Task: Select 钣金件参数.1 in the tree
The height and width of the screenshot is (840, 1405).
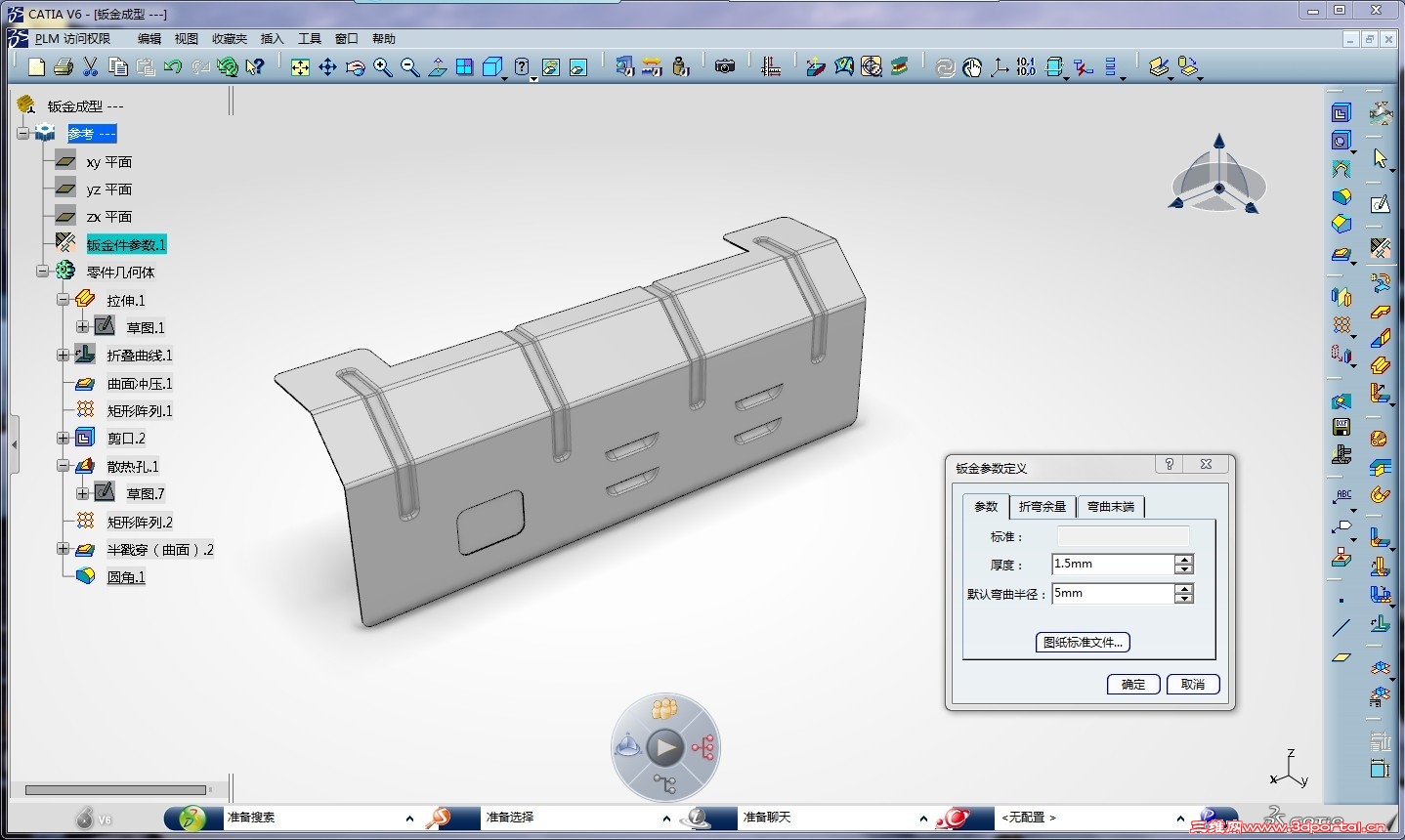Action: click(127, 244)
